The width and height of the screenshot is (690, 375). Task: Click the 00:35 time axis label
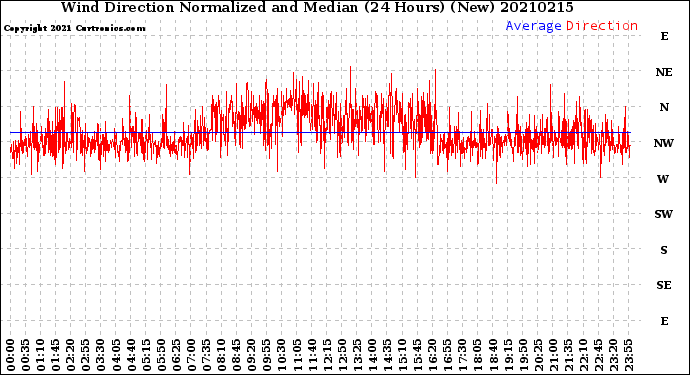(26, 355)
